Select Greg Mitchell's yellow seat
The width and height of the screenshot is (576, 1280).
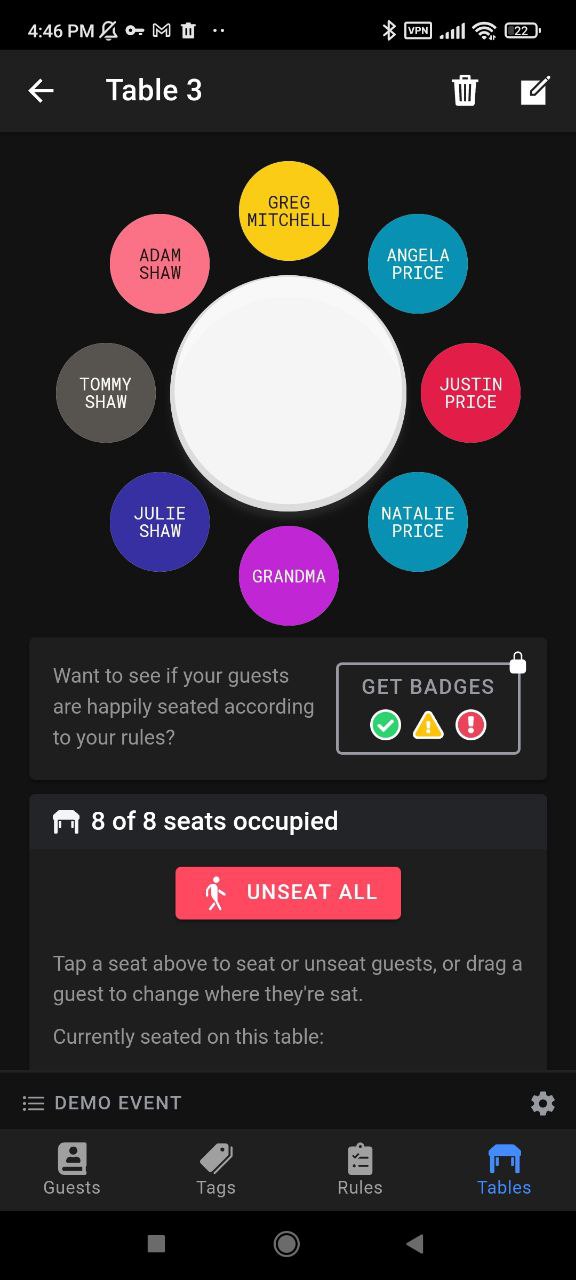pyautogui.click(x=289, y=211)
